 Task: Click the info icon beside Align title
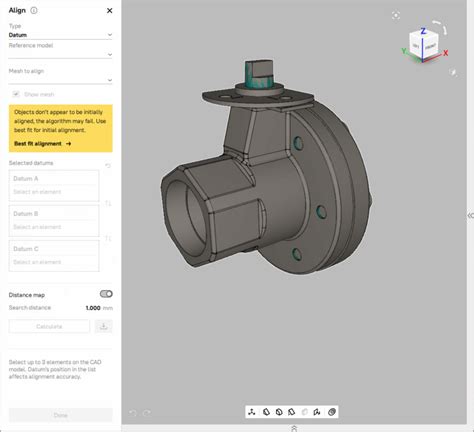[34, 10]
